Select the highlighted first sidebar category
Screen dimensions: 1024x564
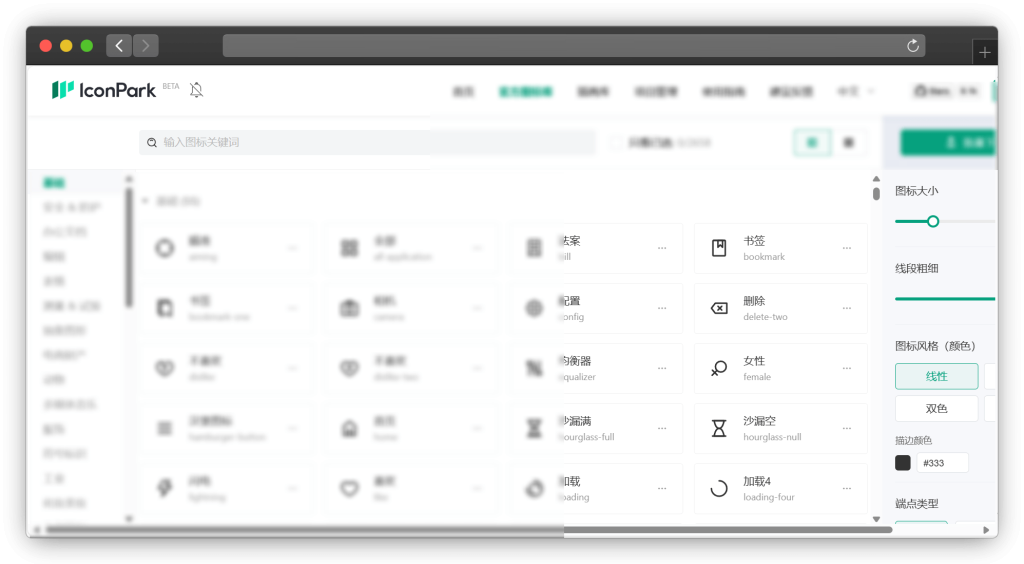54,183
